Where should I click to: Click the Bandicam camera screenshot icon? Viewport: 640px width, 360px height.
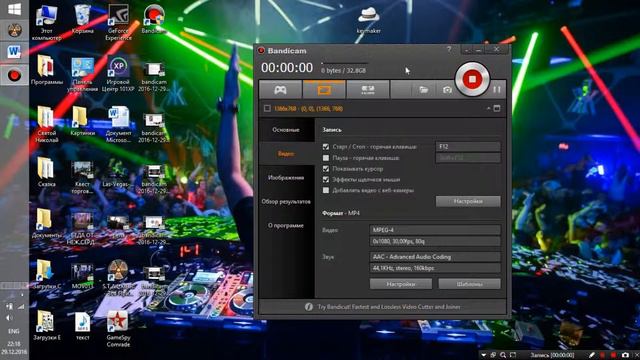[447, 90]
